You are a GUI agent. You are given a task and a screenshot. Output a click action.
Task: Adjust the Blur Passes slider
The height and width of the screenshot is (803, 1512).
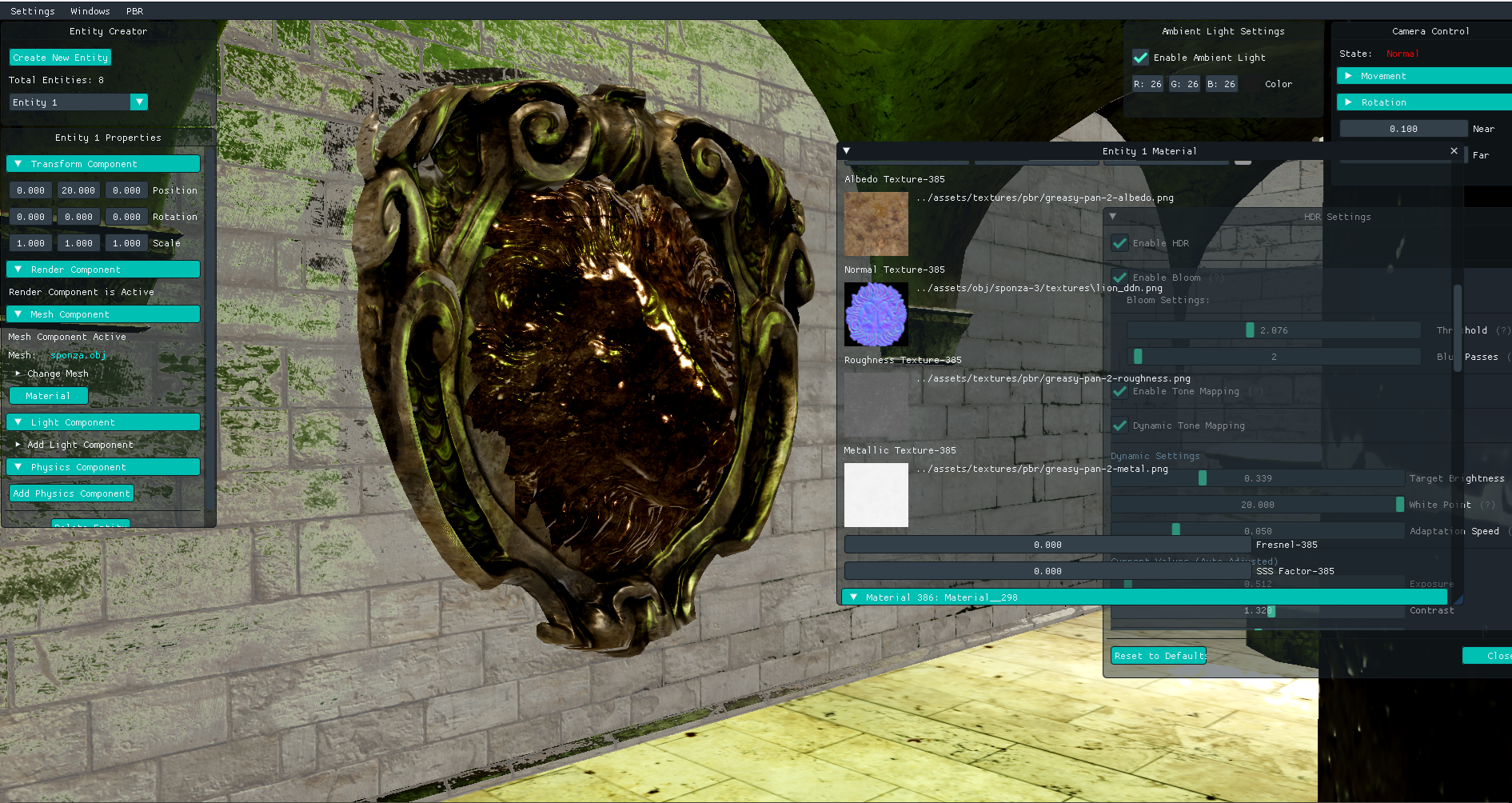click(x=1274, y=357)
